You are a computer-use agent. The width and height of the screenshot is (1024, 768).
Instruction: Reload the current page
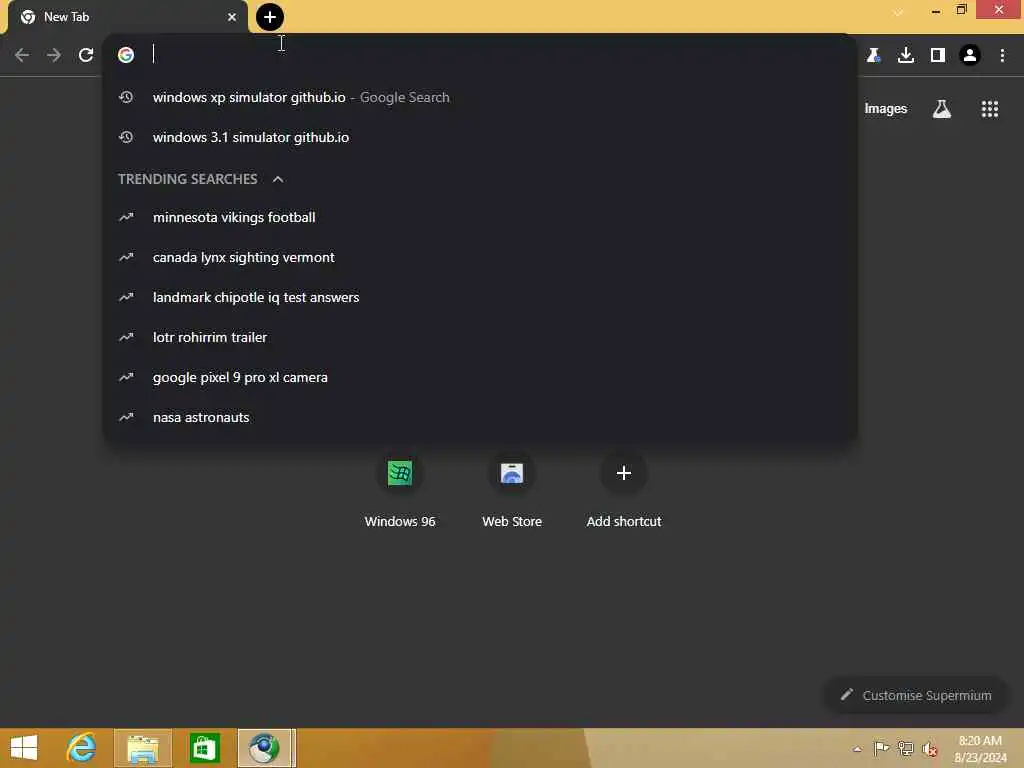pos(86,55)
